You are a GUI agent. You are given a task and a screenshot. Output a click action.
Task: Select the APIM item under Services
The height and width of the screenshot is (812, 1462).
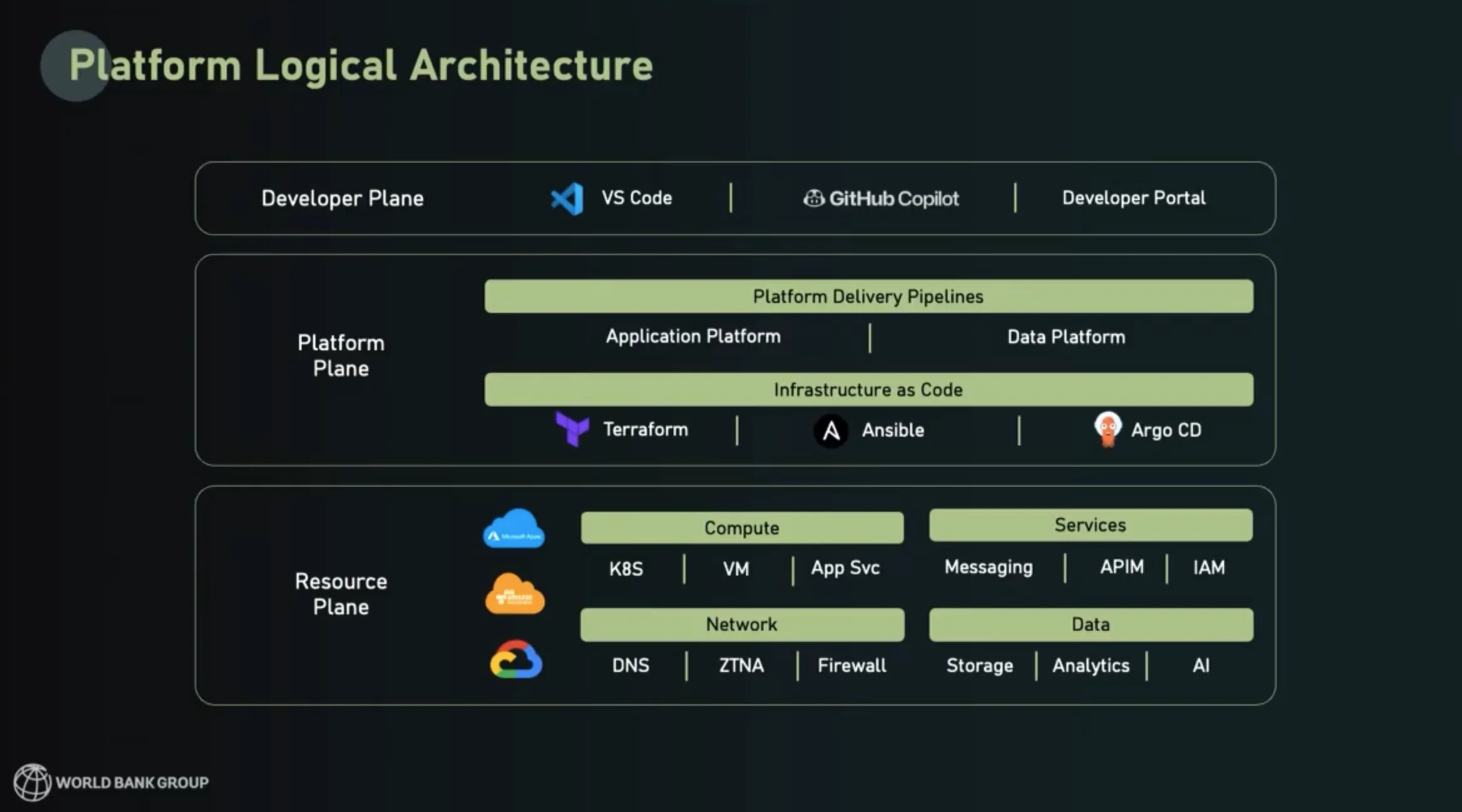click(x=1122, y=567)
